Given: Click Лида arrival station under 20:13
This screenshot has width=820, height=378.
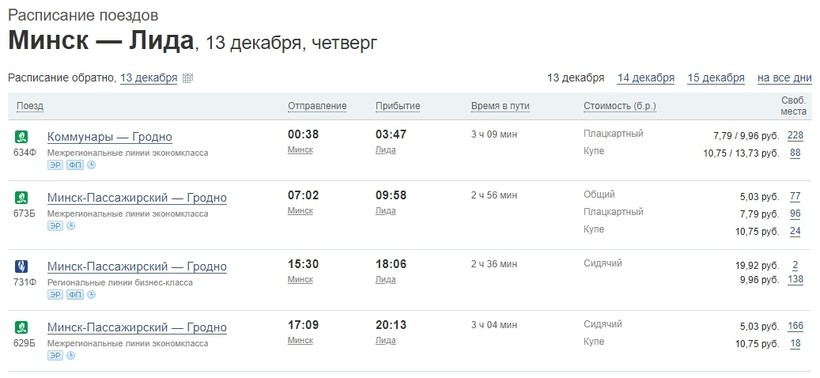Looking at the screenshot, I should pyautogui.click(x=385, y=341).
